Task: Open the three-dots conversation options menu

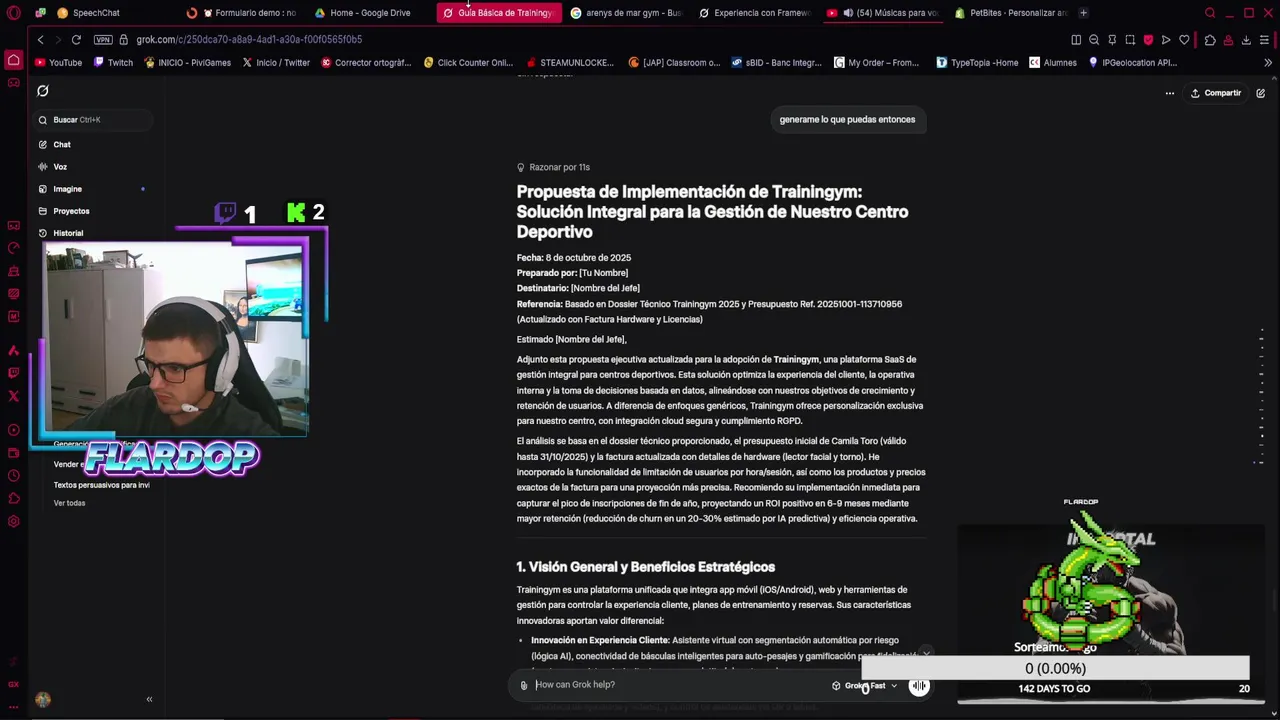Action: [x=1169, y=93]
